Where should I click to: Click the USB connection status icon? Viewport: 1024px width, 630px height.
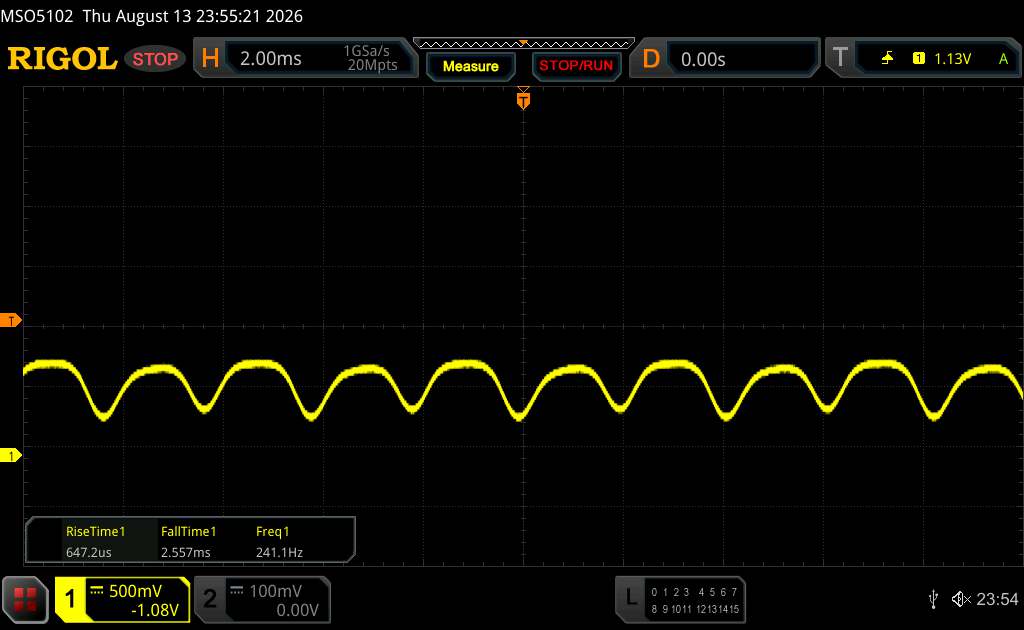point(934,599)
